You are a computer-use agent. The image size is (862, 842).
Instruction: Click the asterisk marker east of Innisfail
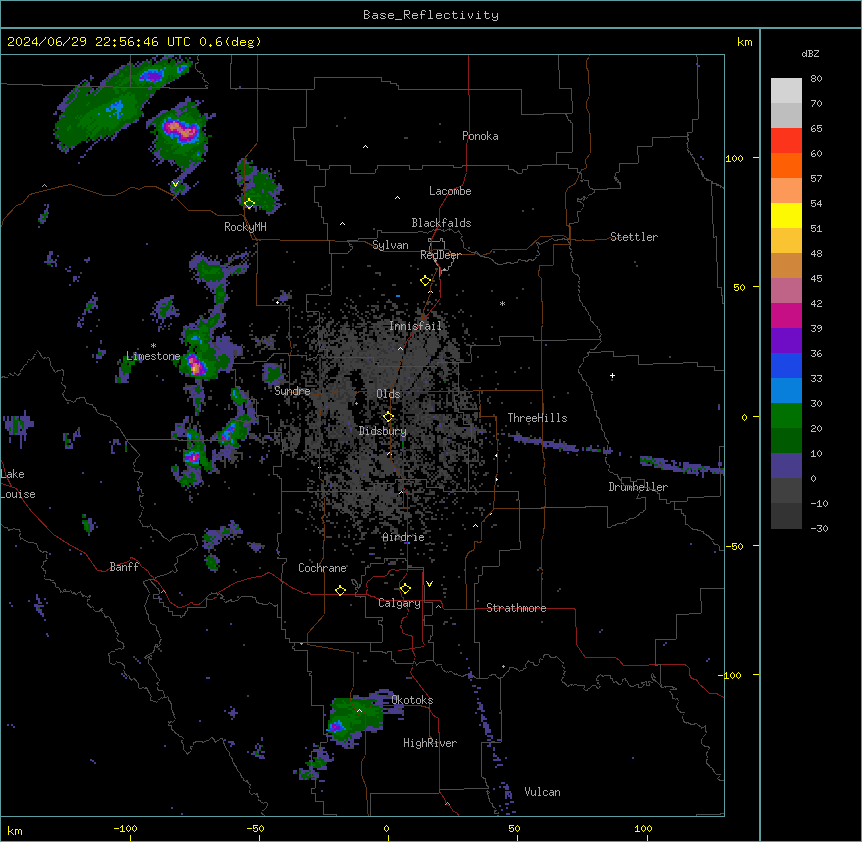click(x=502, y=304)
